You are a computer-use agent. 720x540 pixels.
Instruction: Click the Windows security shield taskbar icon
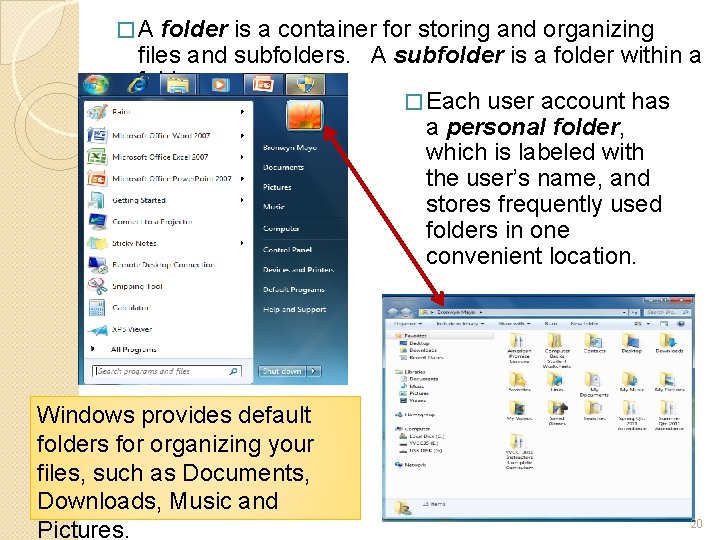click(x=305, y=85)
